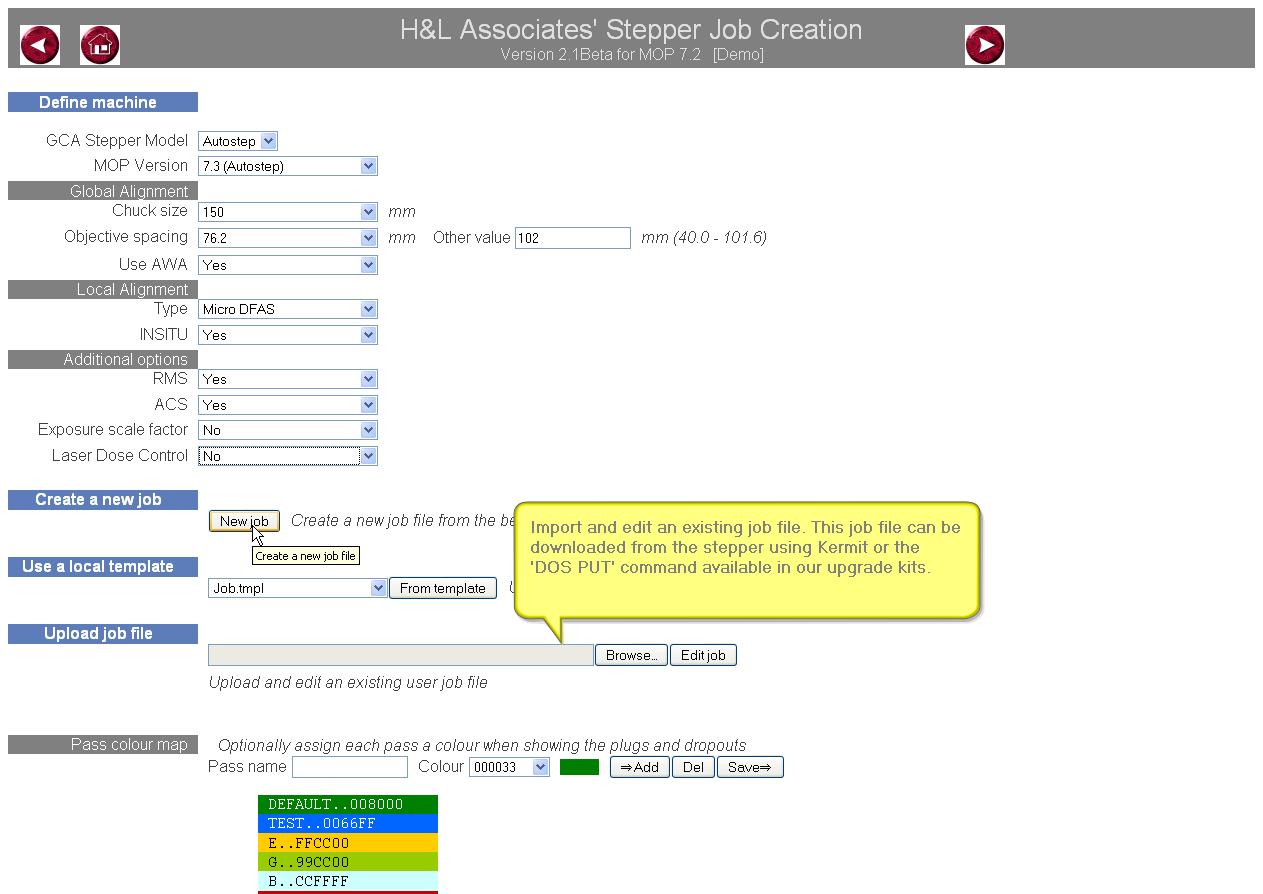Select the G..99CC00 colour entry

pyautogui.click(x=348, y=861)
